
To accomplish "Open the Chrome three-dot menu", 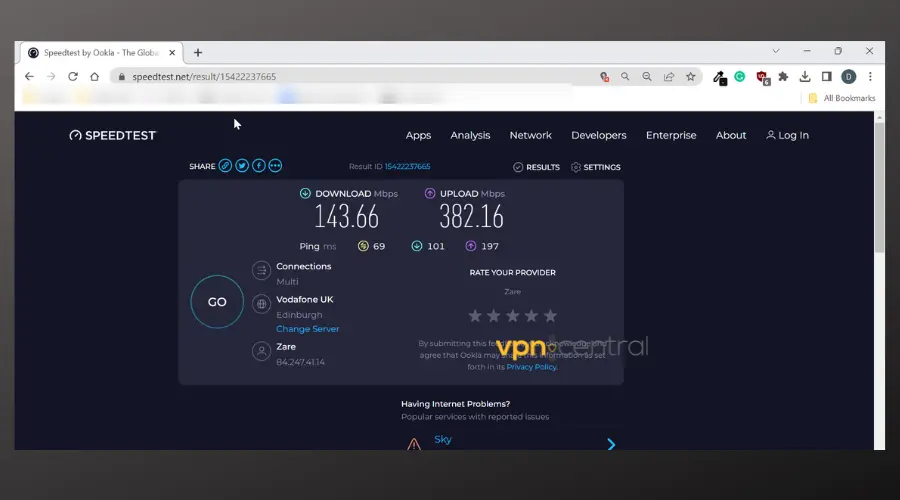I will pyautogui.click(x=870, y=76).
